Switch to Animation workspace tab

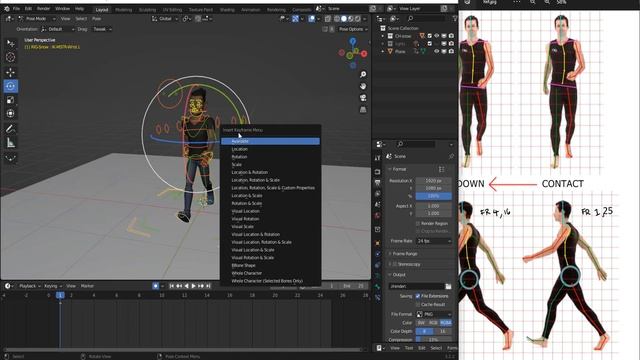251,9
